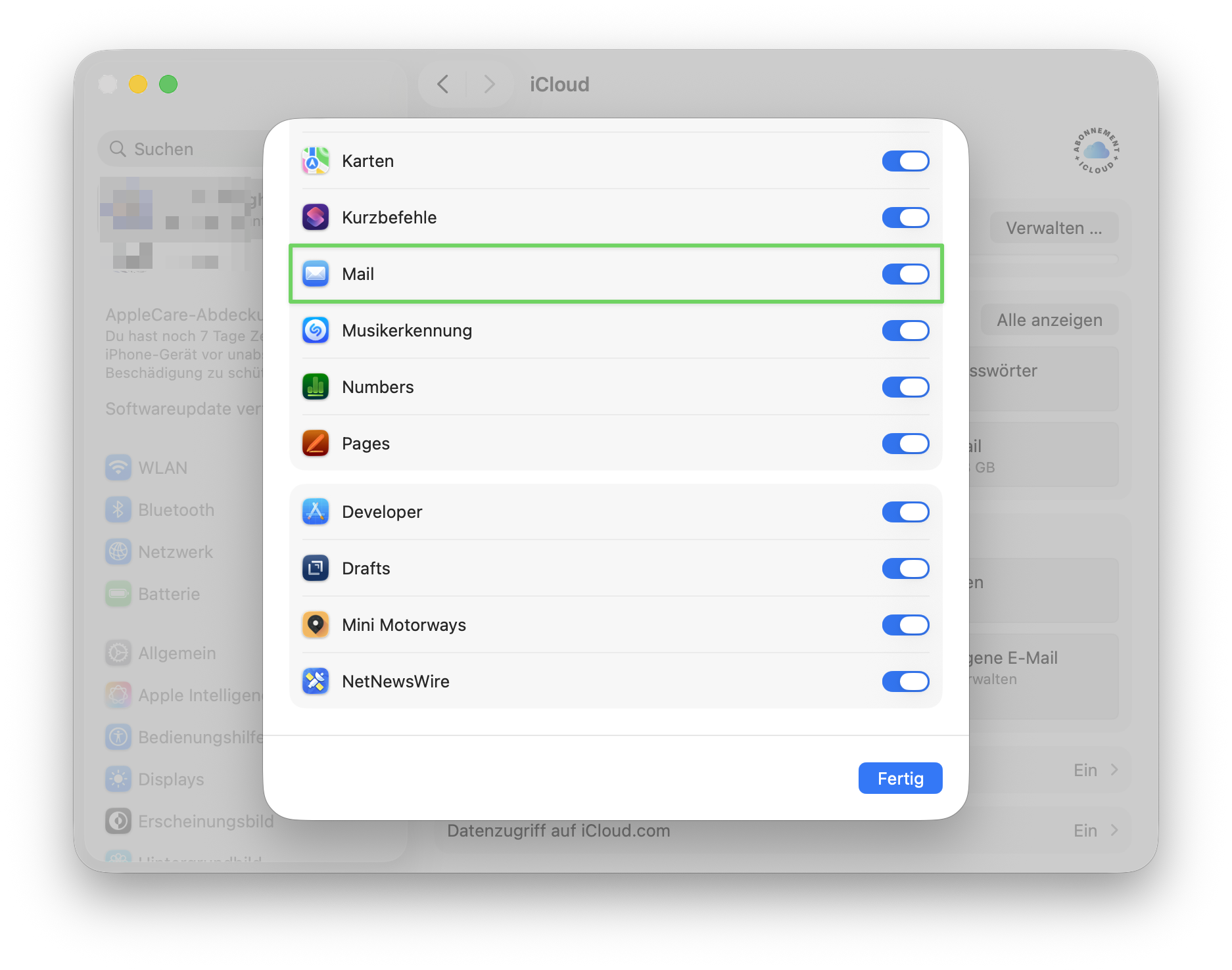Click the NetNewsWire label

click(x=396, y=681)
